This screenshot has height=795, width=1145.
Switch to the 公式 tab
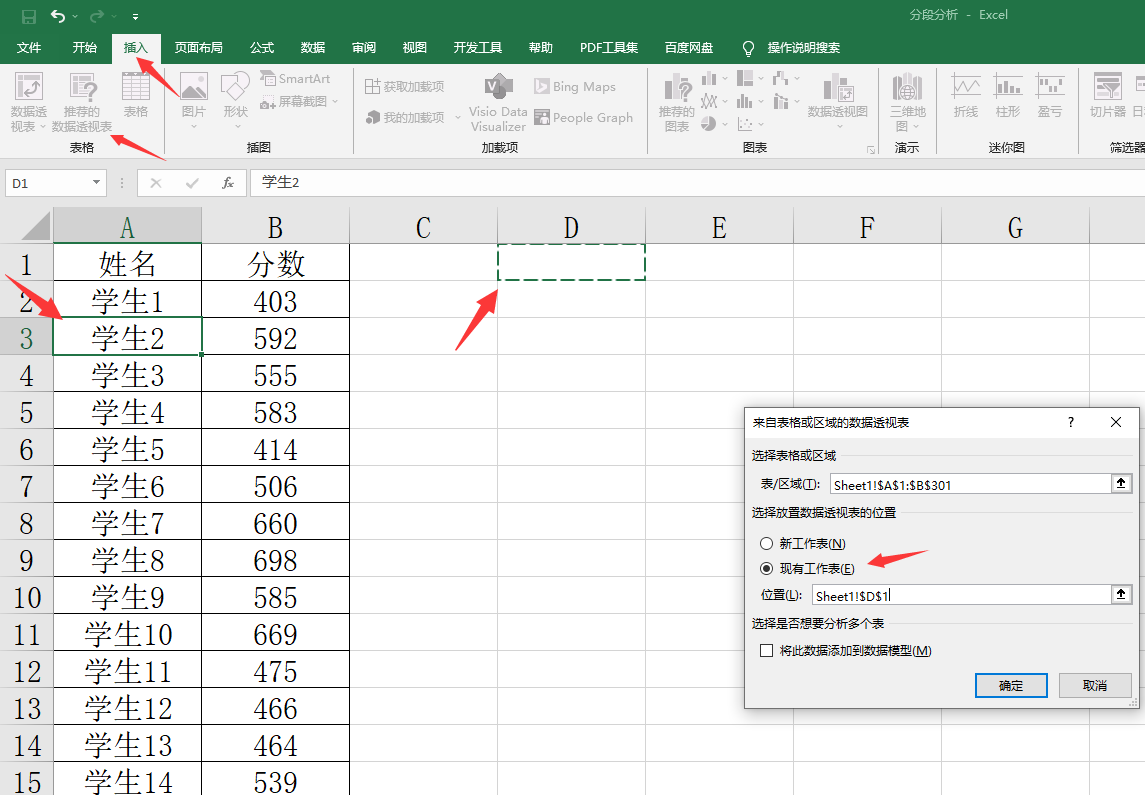click(261, 47)
